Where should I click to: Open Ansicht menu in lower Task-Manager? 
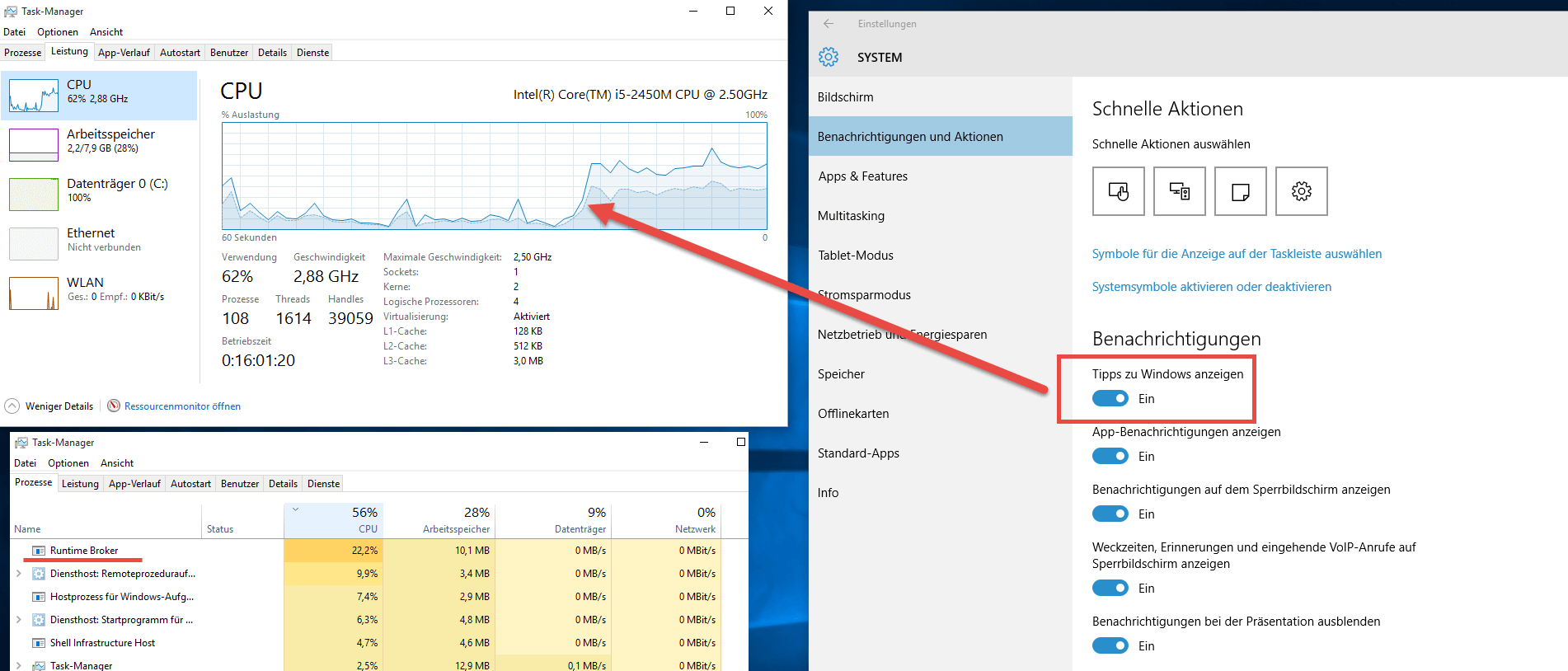click(x=117, y=463)
